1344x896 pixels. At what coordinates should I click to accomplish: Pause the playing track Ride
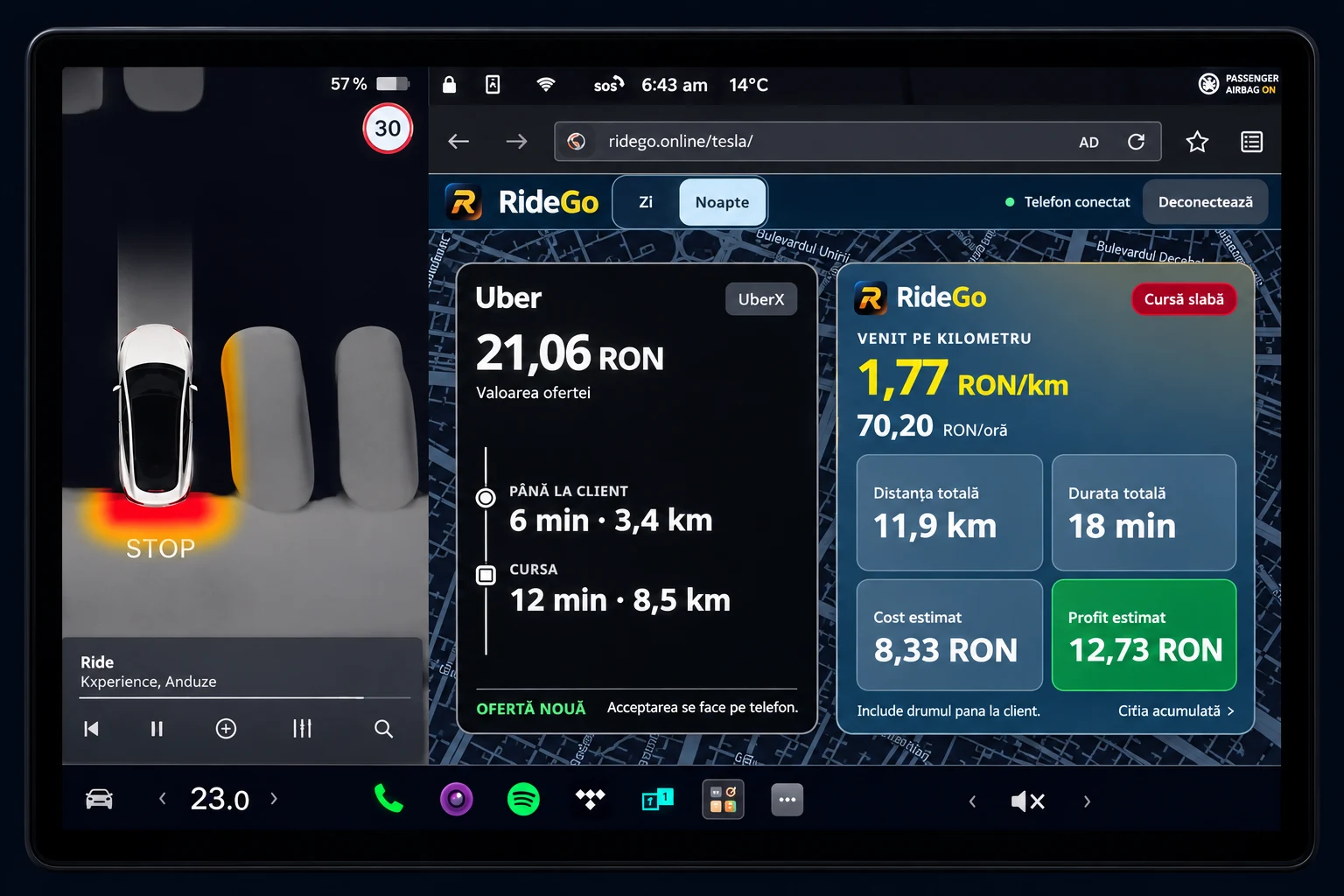coord(157,729)
